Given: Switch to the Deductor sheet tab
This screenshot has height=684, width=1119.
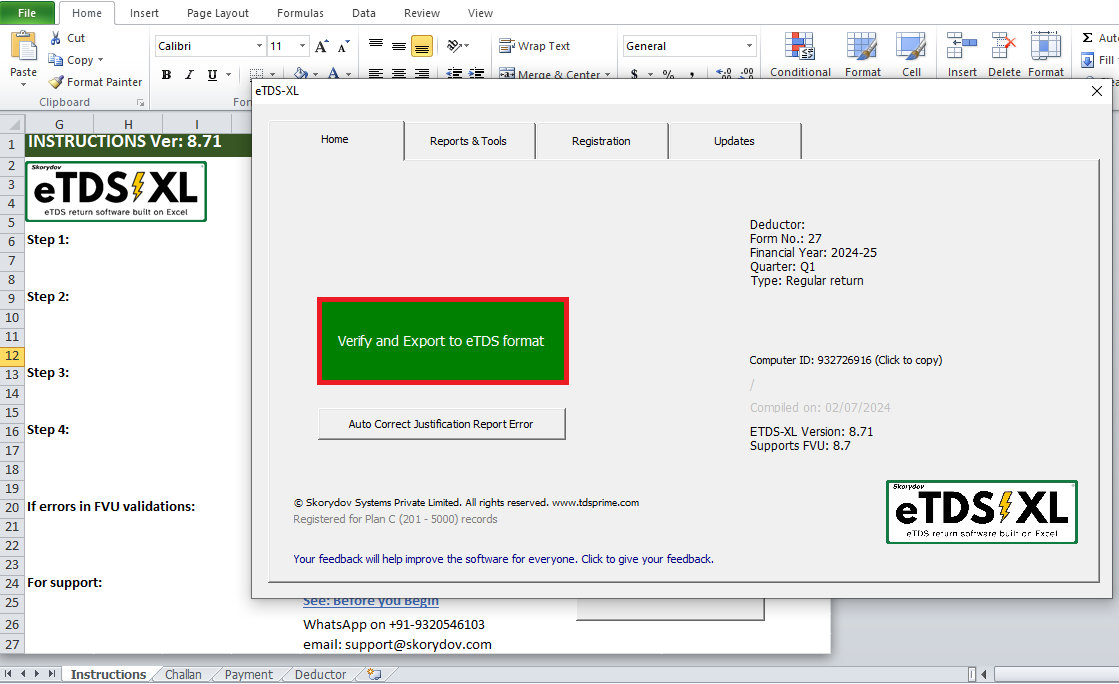Looking at the screenshot, I should coord(320,674).
